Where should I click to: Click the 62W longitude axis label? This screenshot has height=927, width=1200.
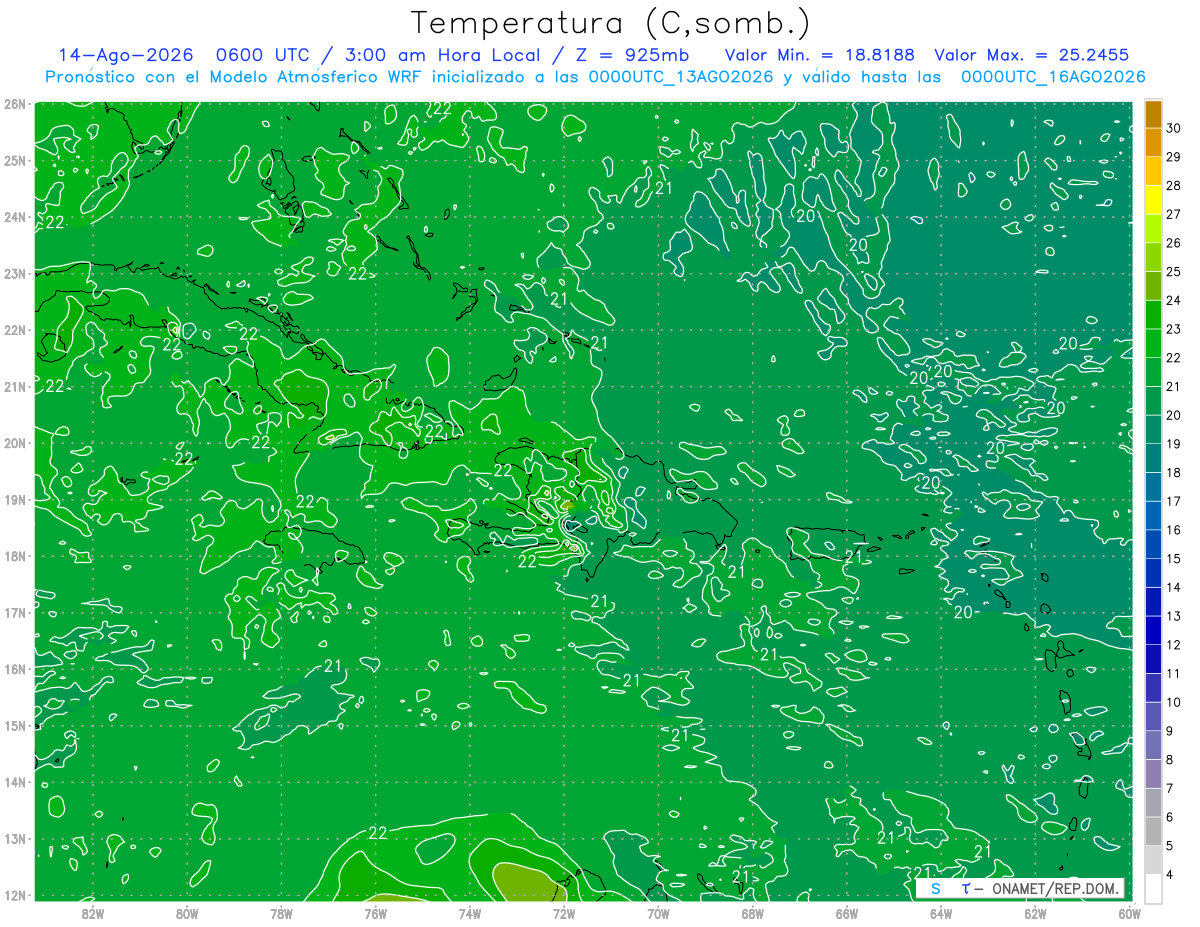click(1035, 912)
